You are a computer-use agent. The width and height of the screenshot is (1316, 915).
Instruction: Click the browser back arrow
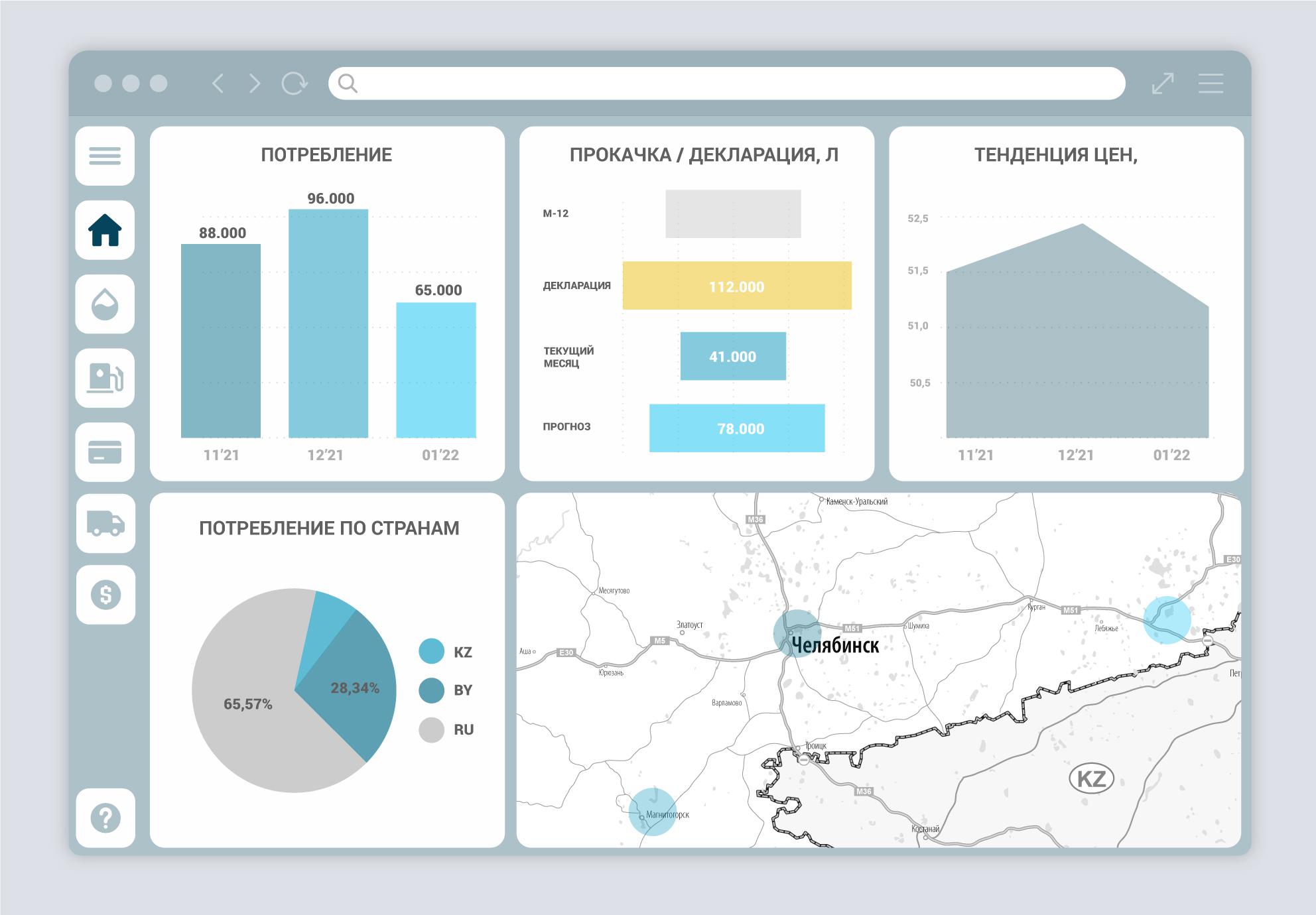pos(218,84)
